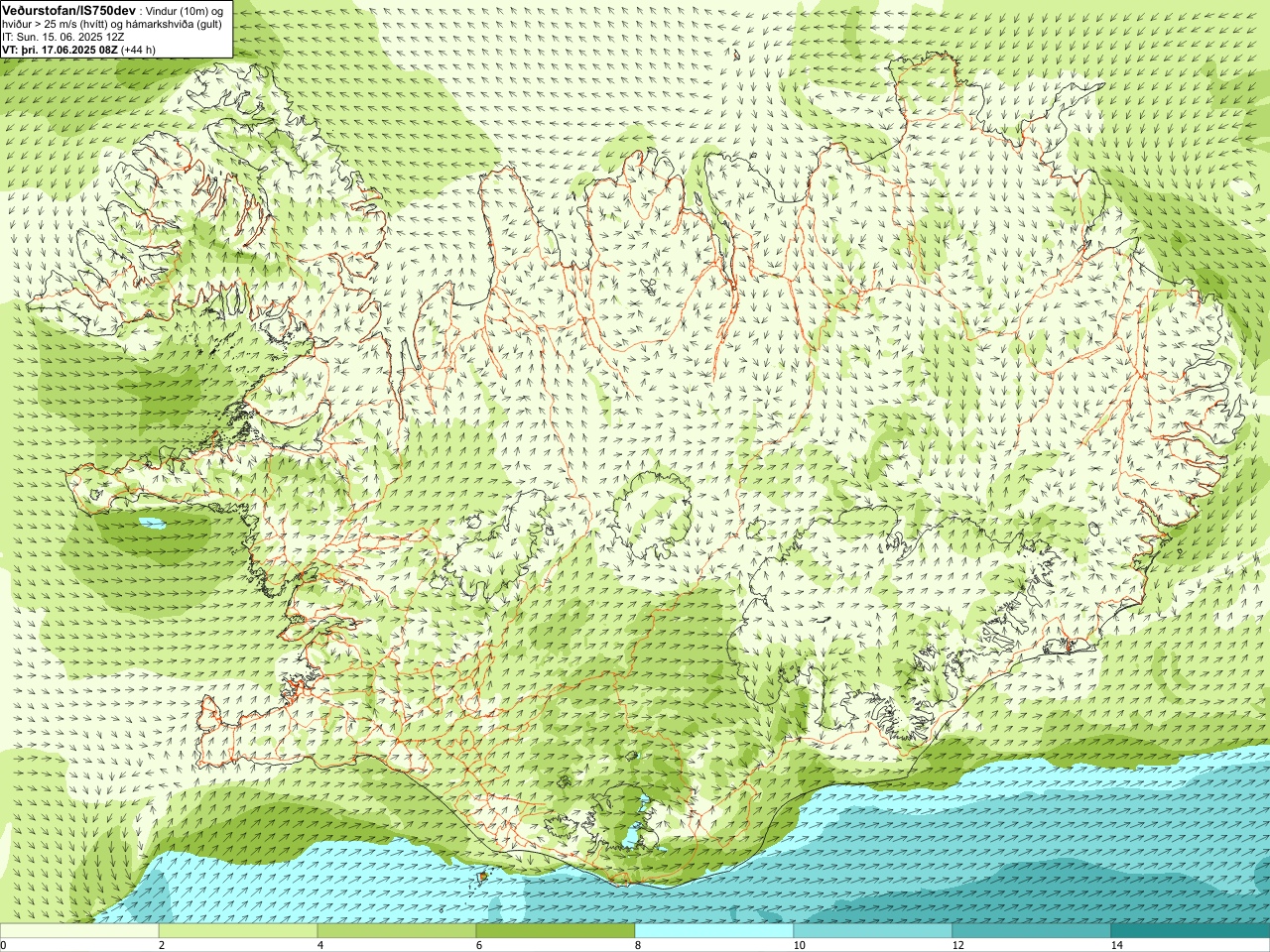1270x952 pixels.
Task: Click the '6' label on the color scale
Action: point(479,945)
